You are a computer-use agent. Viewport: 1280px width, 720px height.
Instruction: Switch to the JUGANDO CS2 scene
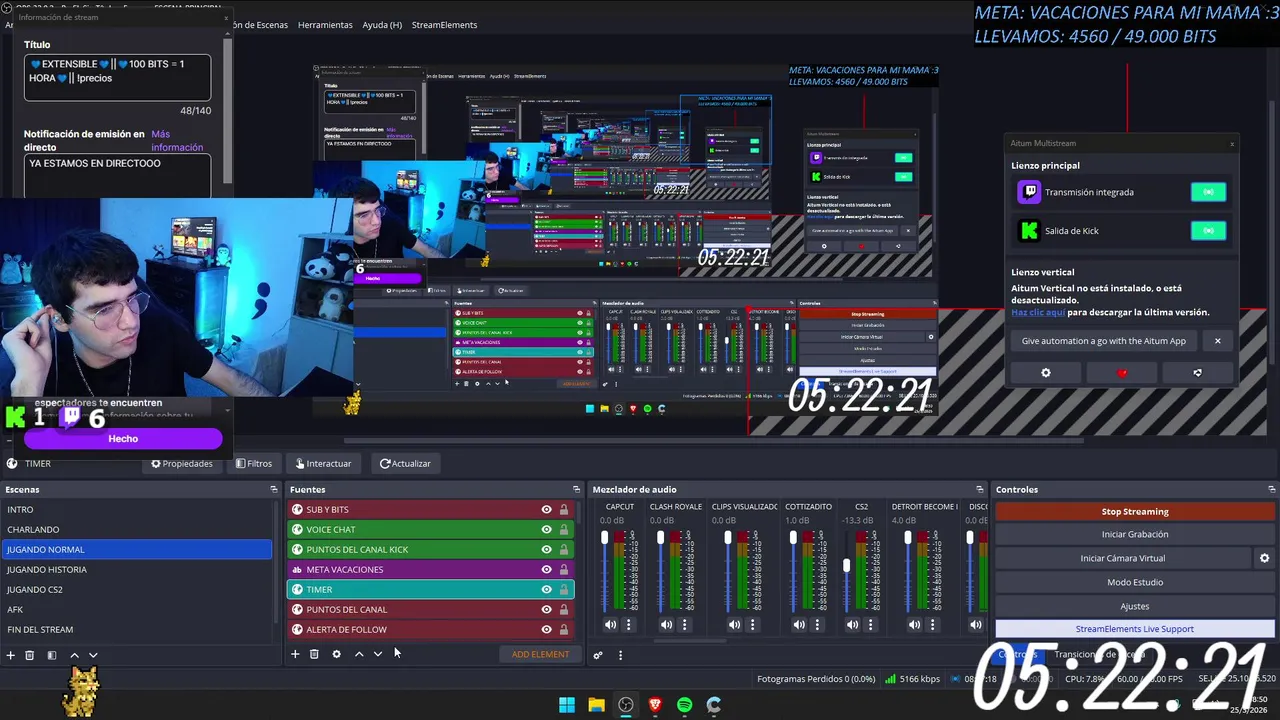pyautogui.click(x=137, y=589)
